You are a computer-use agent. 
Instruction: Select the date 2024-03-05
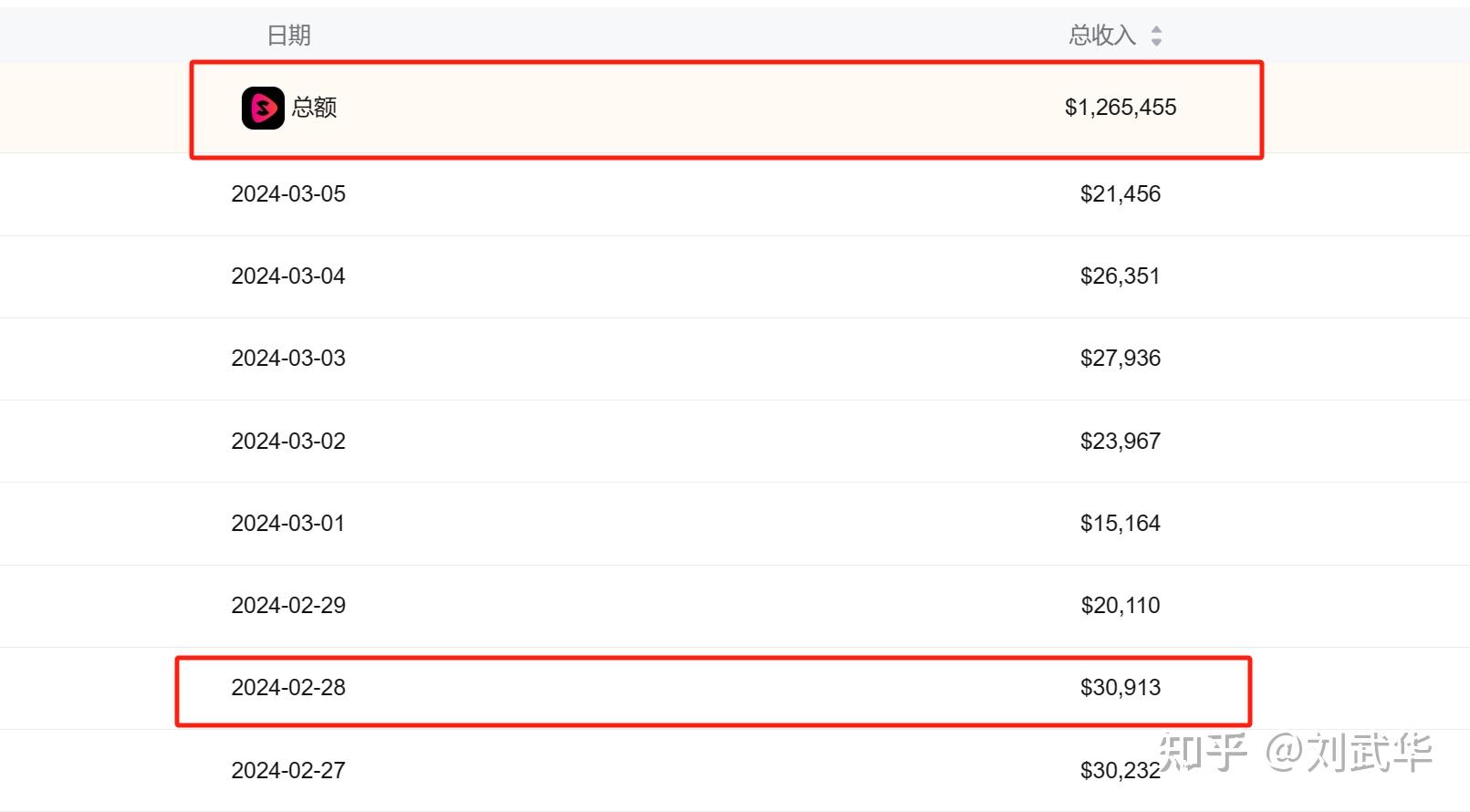288,193
